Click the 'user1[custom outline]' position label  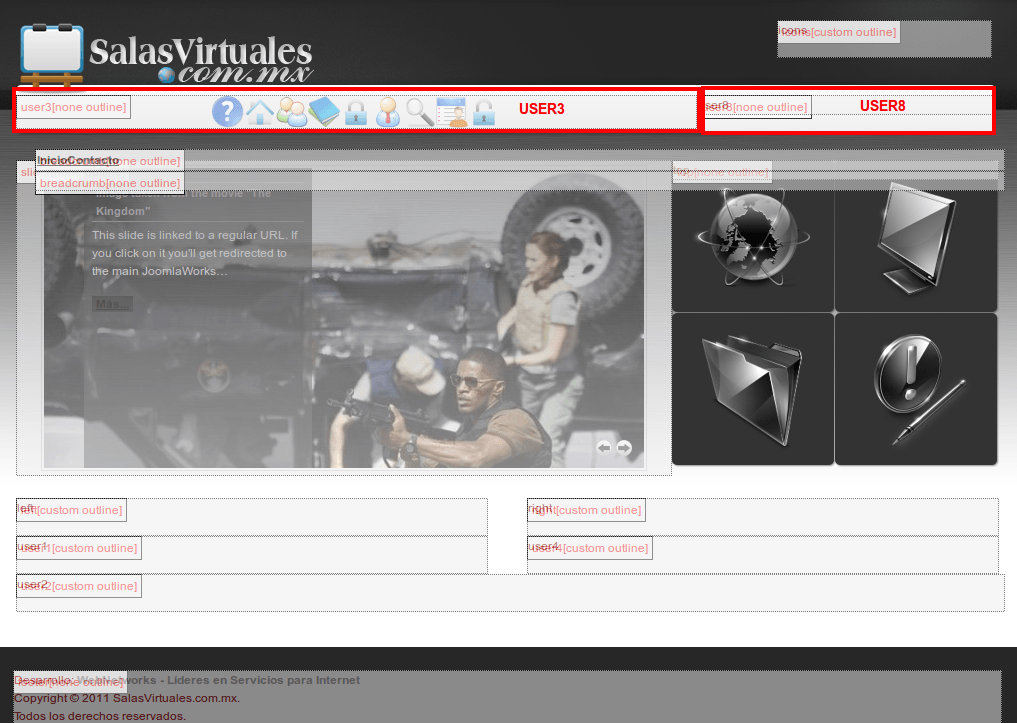(79, 548)
